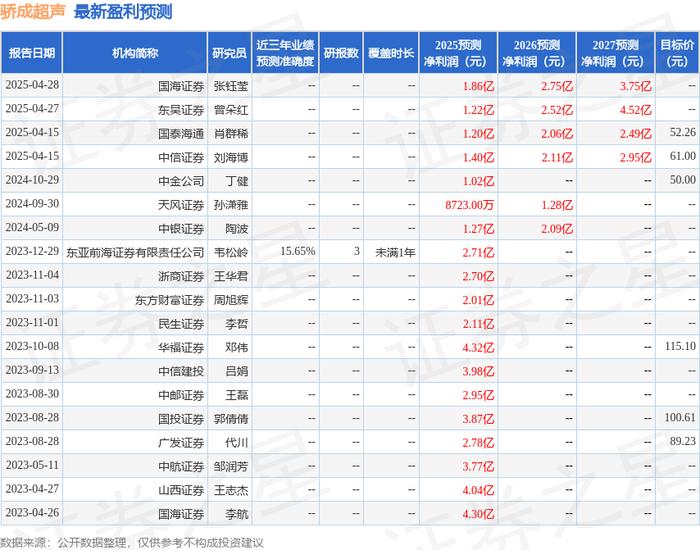Click the institution 东吴证券
This screenshot has height=550, width=700.
[x=181, y=110]
